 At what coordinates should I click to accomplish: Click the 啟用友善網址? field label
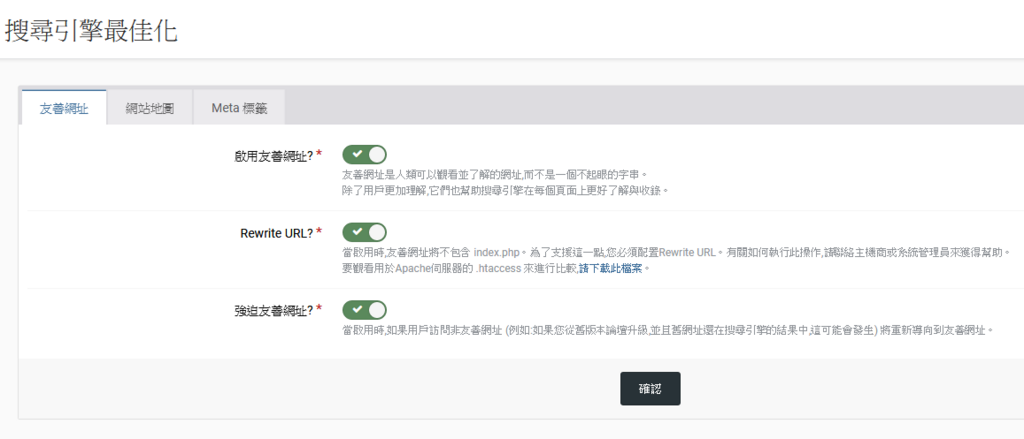[x=272, y=155]
